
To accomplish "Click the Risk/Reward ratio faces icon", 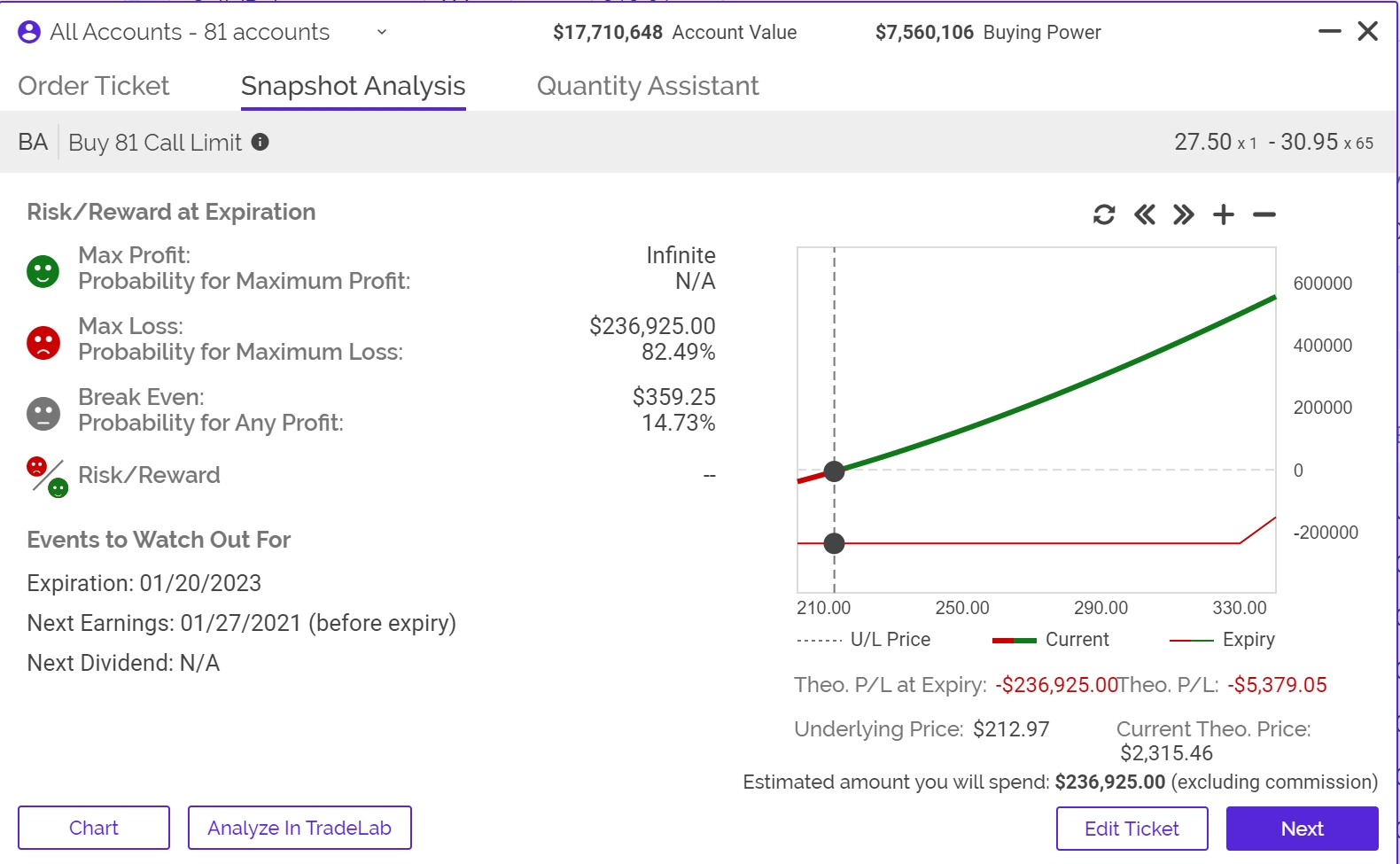I will point(47,477).
